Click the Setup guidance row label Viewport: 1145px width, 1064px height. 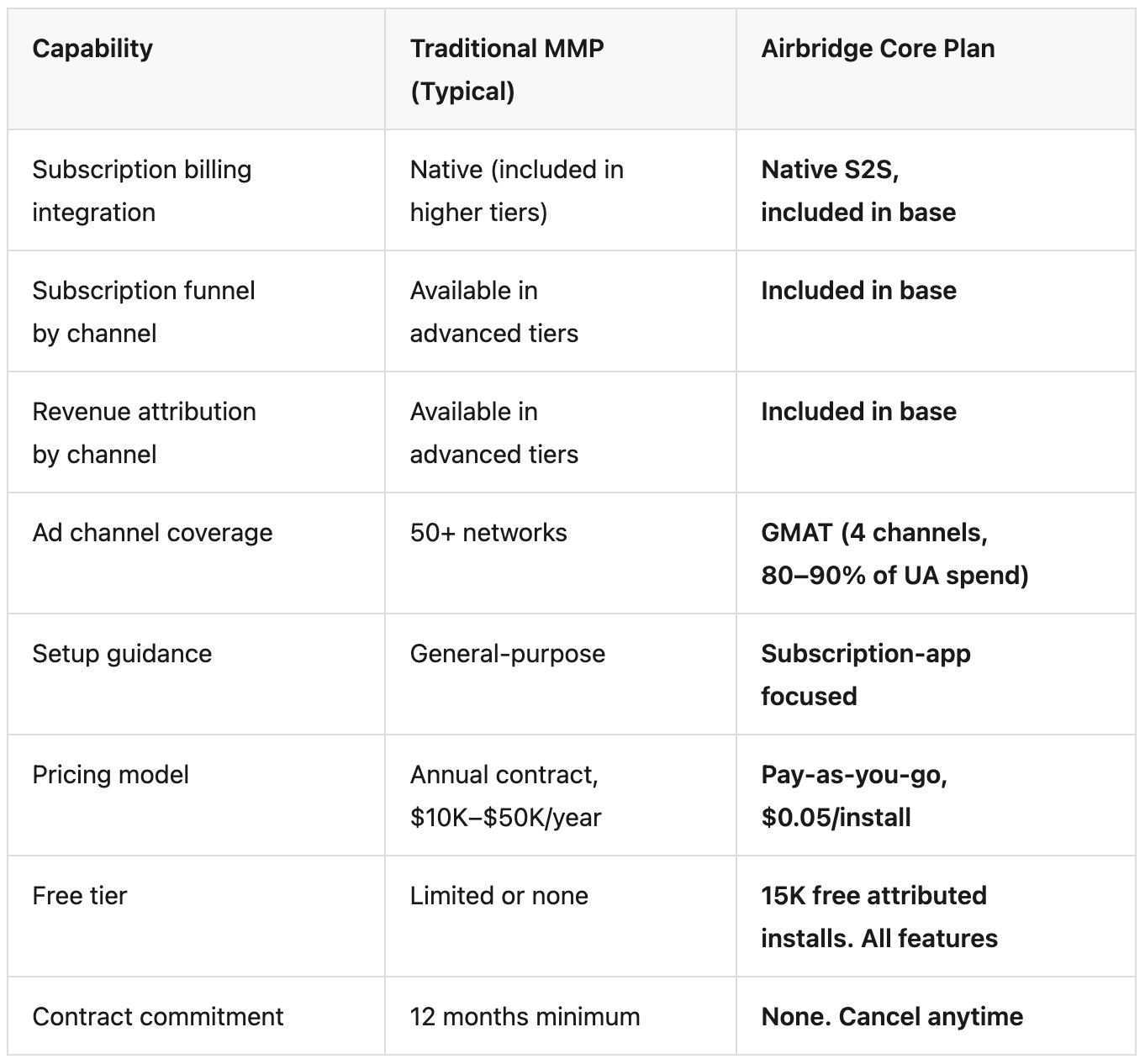(x=122, y=654)
